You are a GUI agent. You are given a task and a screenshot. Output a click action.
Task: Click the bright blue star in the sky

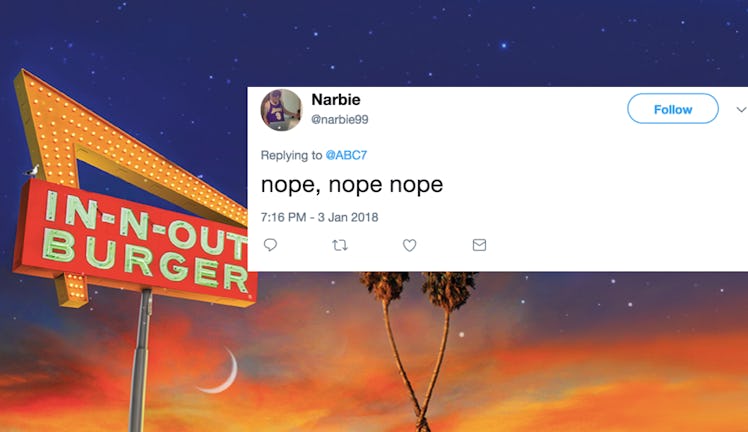click(x=504, y=45)
